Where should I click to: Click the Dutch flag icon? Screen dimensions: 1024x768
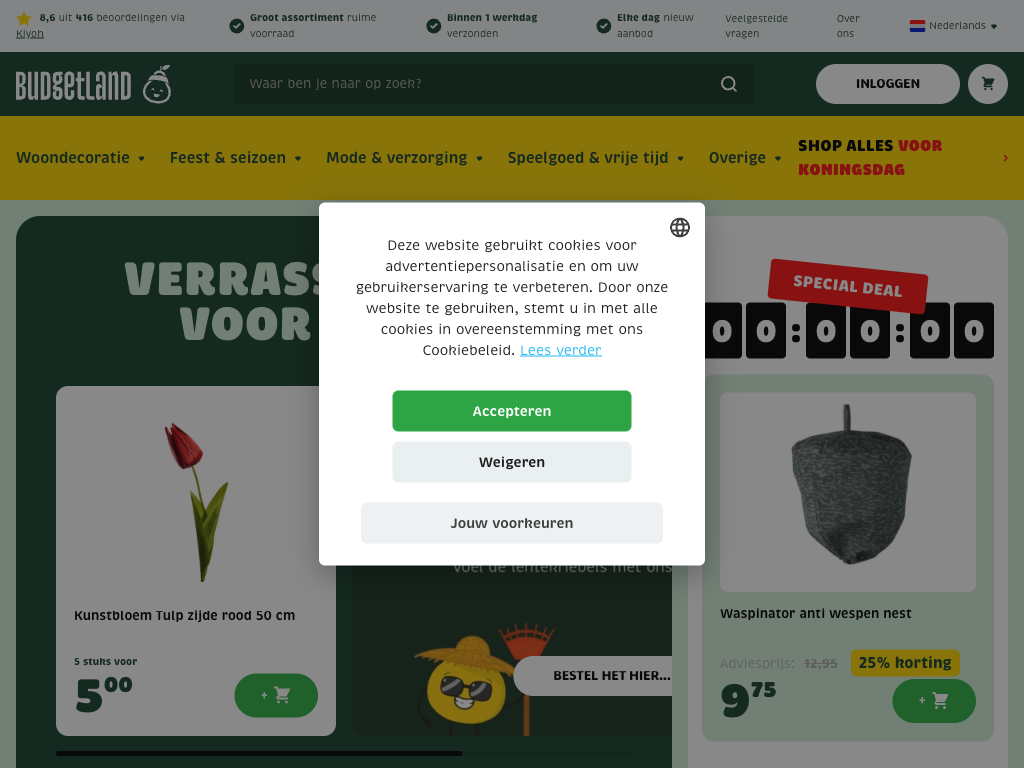click(917, 26)
